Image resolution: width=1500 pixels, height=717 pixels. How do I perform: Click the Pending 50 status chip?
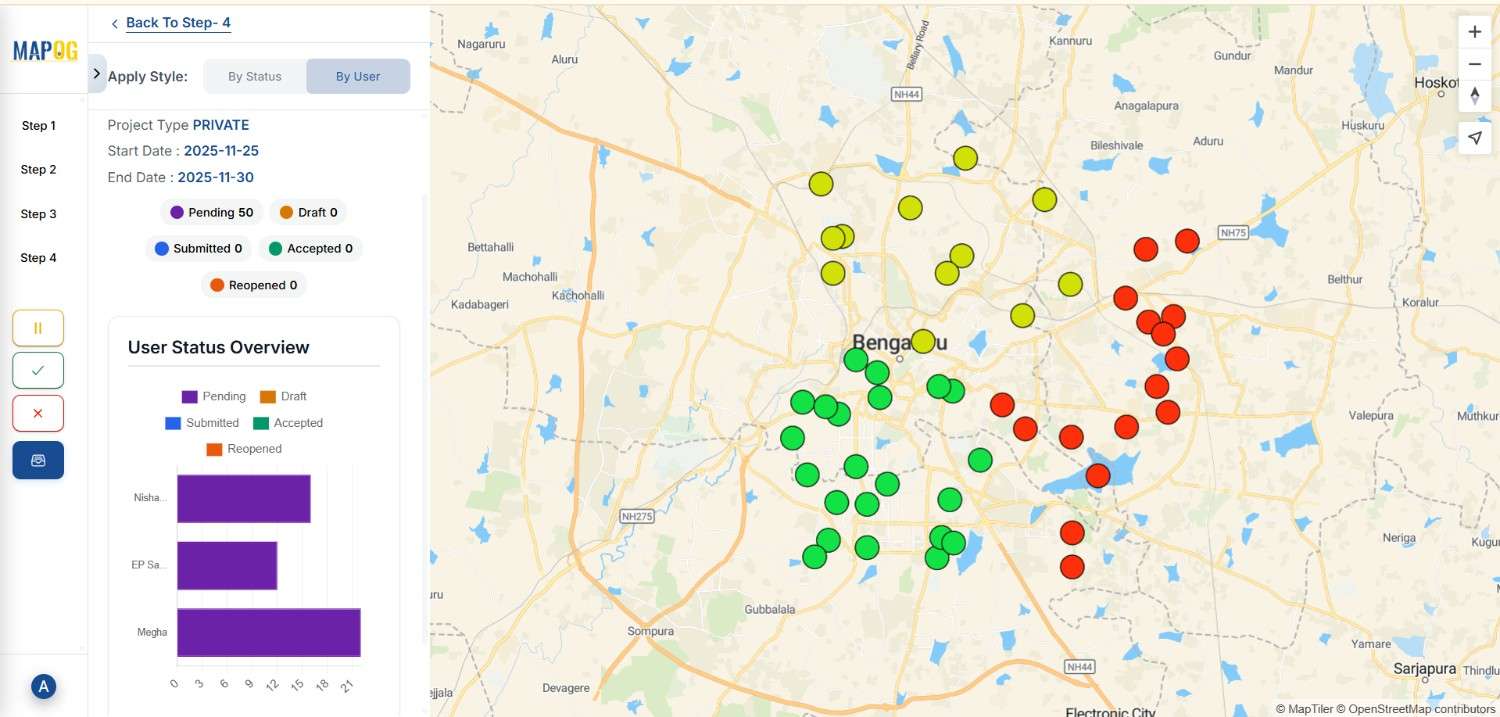[x=211, y=212]
